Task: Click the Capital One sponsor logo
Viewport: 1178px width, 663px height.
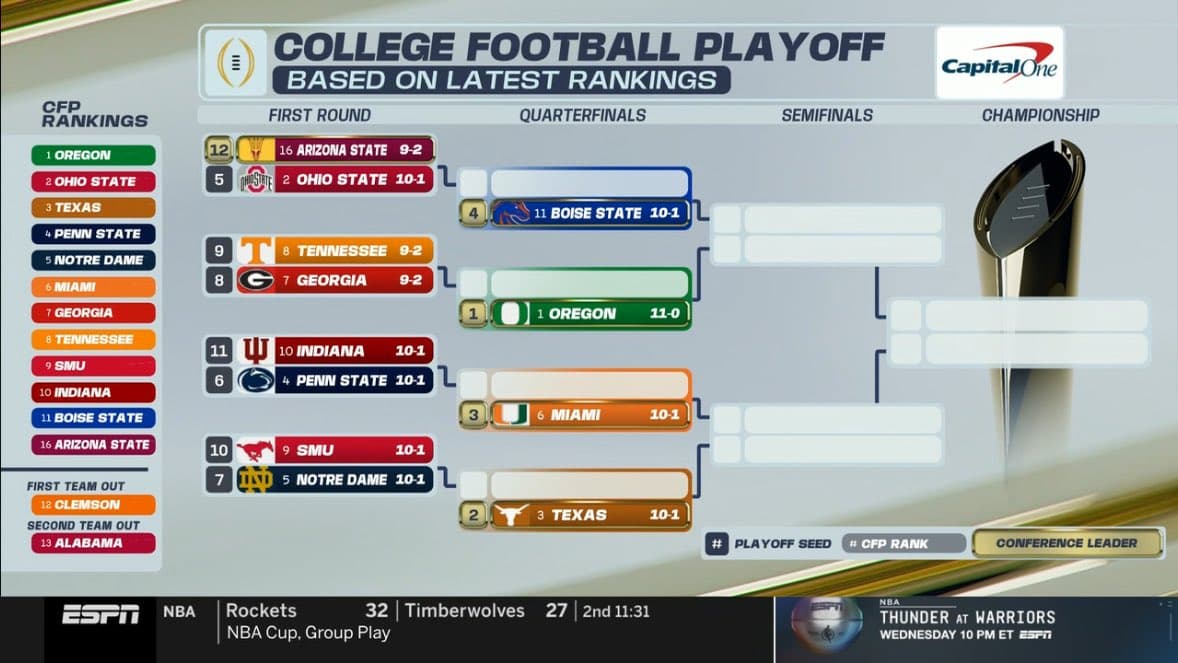Action: pyautogui.click(x=999, y=63)
